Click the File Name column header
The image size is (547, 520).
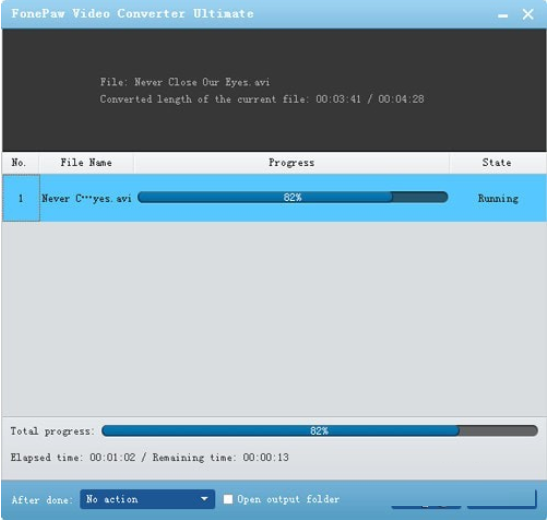(86, 163)
